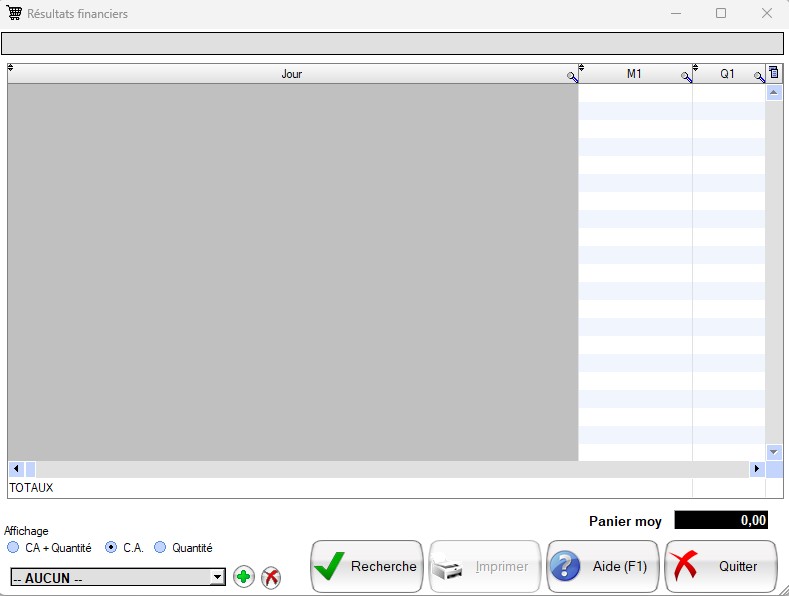Screen dimensions: 789x596
Task: Click the green plus add icon
Action: (243, 577)
